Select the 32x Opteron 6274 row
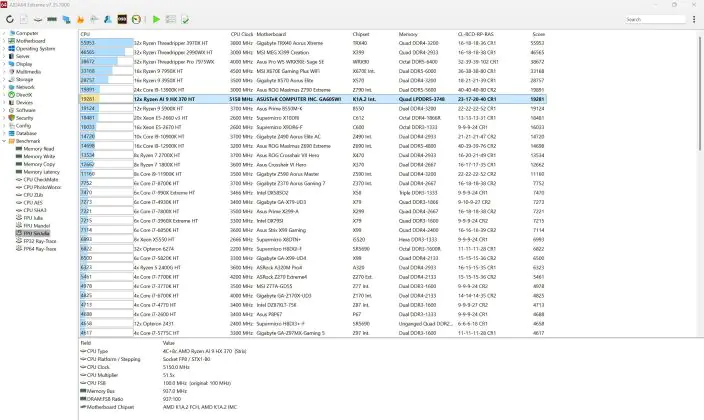Image resolution: width=704 pixels, height=420 pixels. coord(313,249)
